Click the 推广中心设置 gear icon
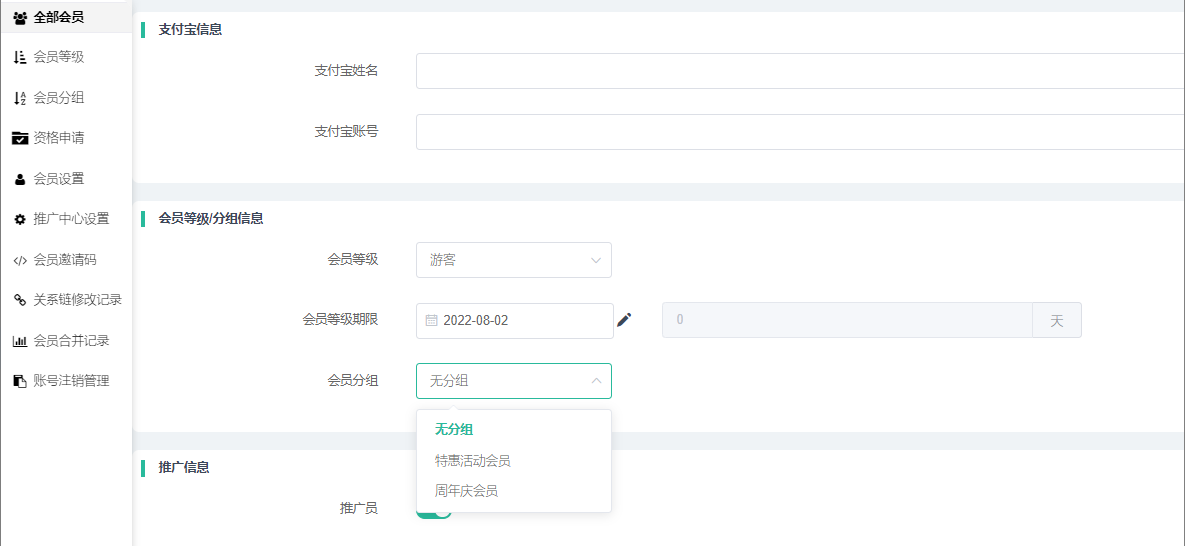Viewport: 1185px width, 546px height. (20, 219)
